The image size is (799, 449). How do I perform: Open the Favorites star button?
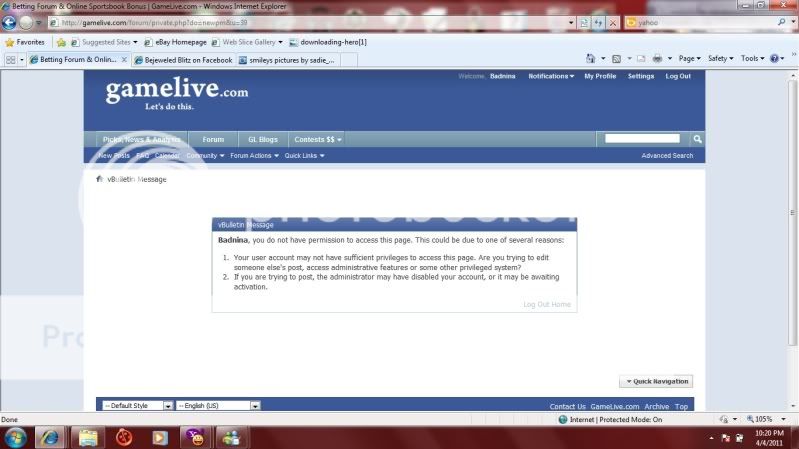[24, 42]
